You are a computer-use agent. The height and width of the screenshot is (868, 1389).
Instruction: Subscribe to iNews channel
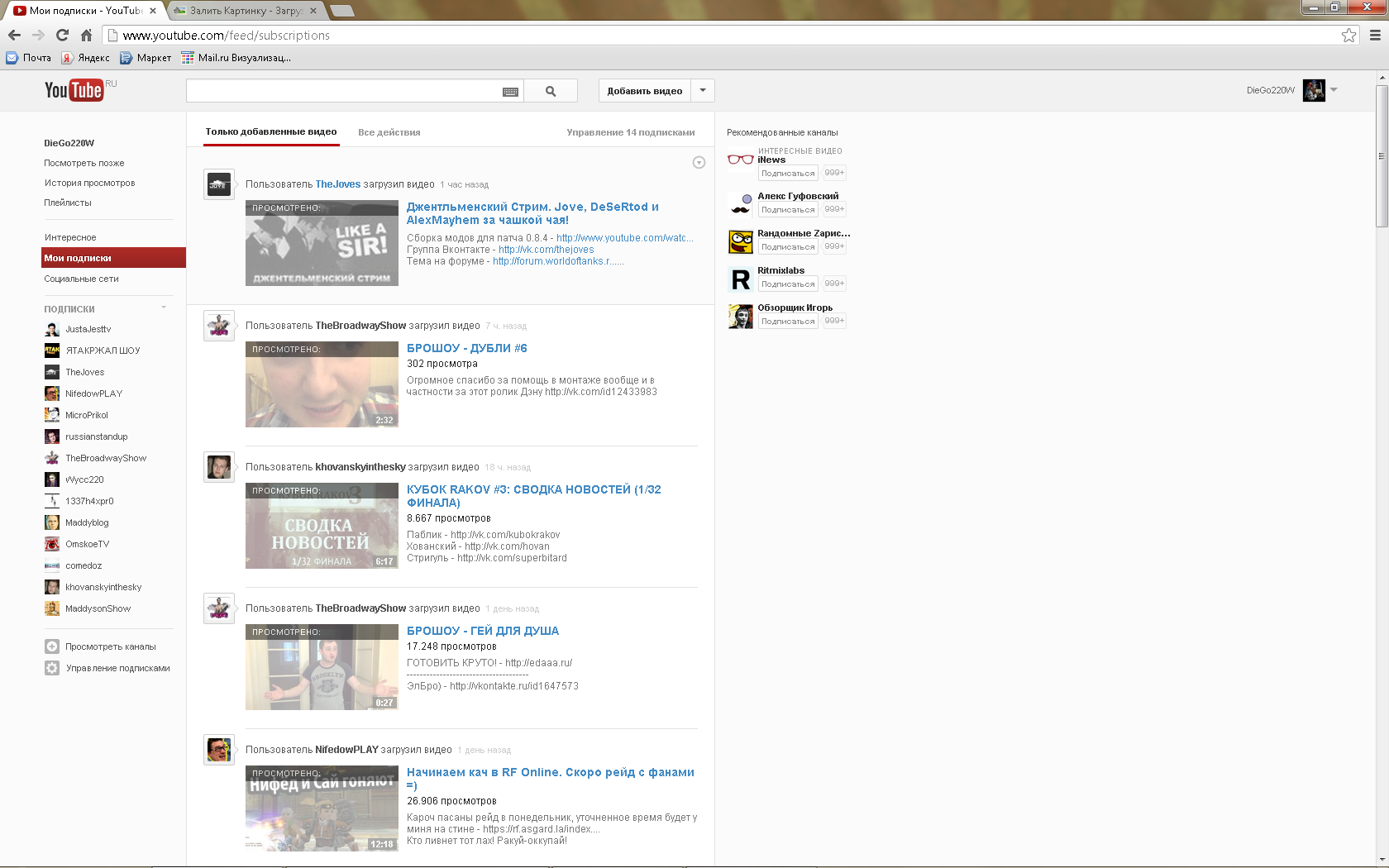tap(788, 174)
